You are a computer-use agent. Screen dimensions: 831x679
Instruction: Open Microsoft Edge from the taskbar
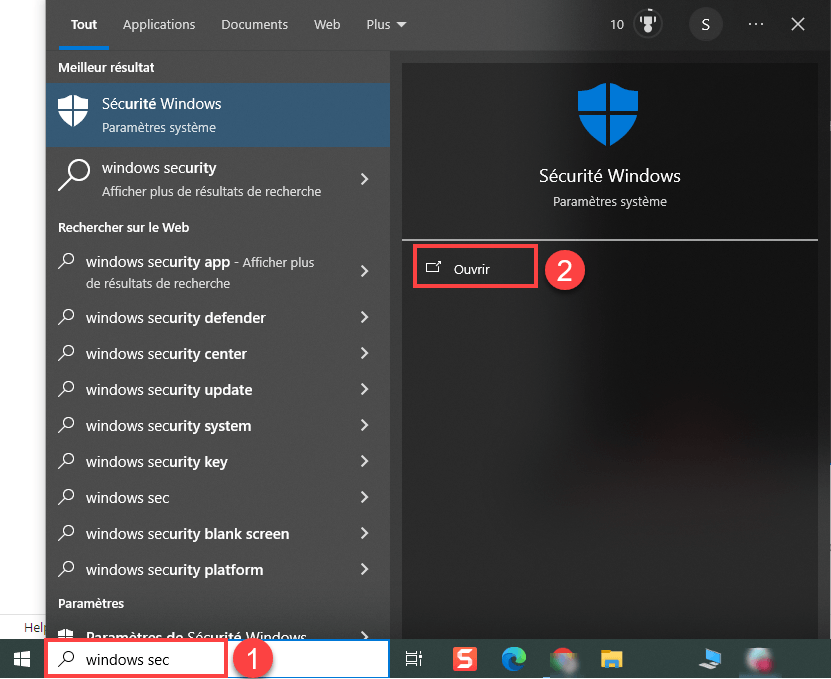pyautogui.click(x=514, y=659)
